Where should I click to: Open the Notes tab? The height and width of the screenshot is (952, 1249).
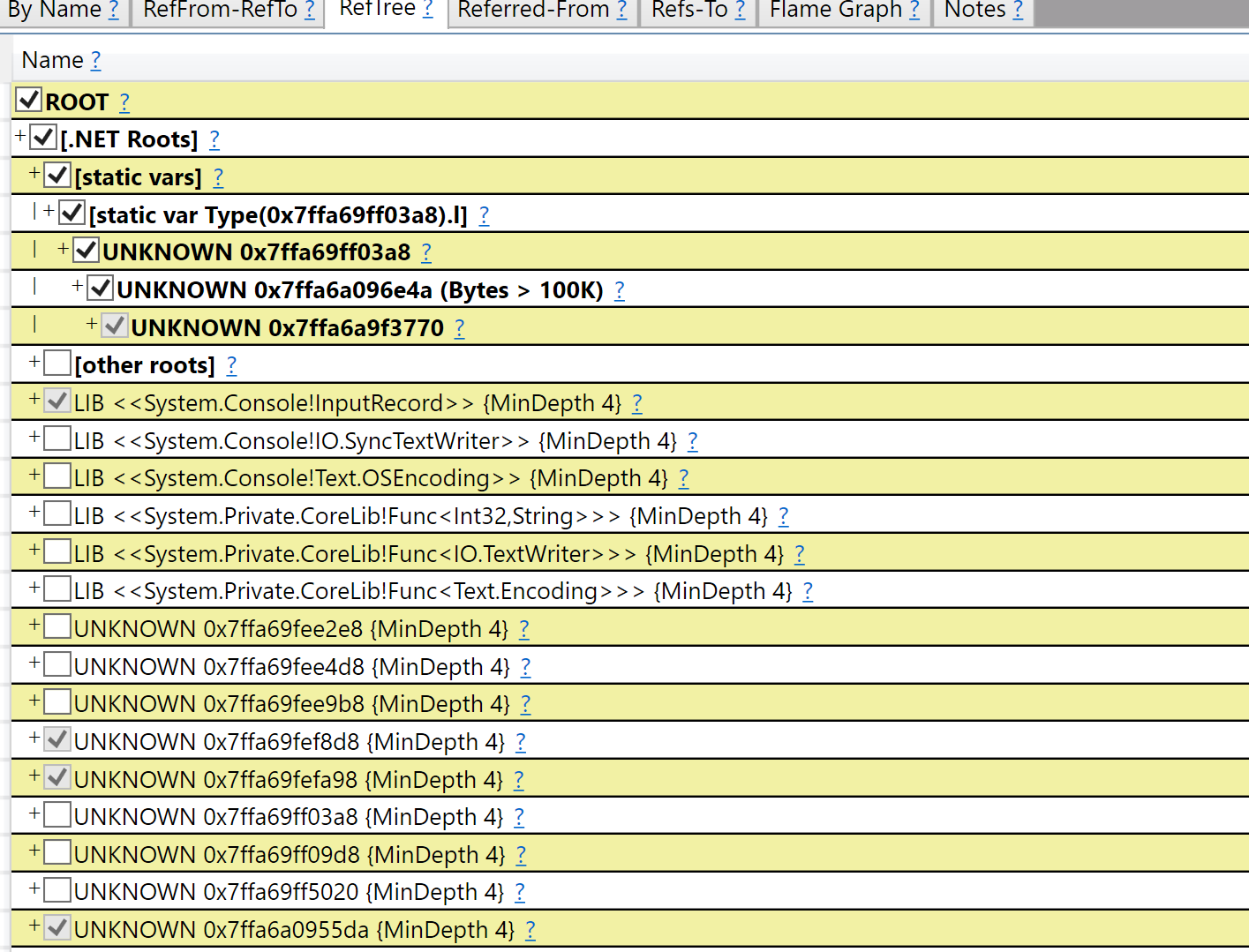[x=974, y=11]
